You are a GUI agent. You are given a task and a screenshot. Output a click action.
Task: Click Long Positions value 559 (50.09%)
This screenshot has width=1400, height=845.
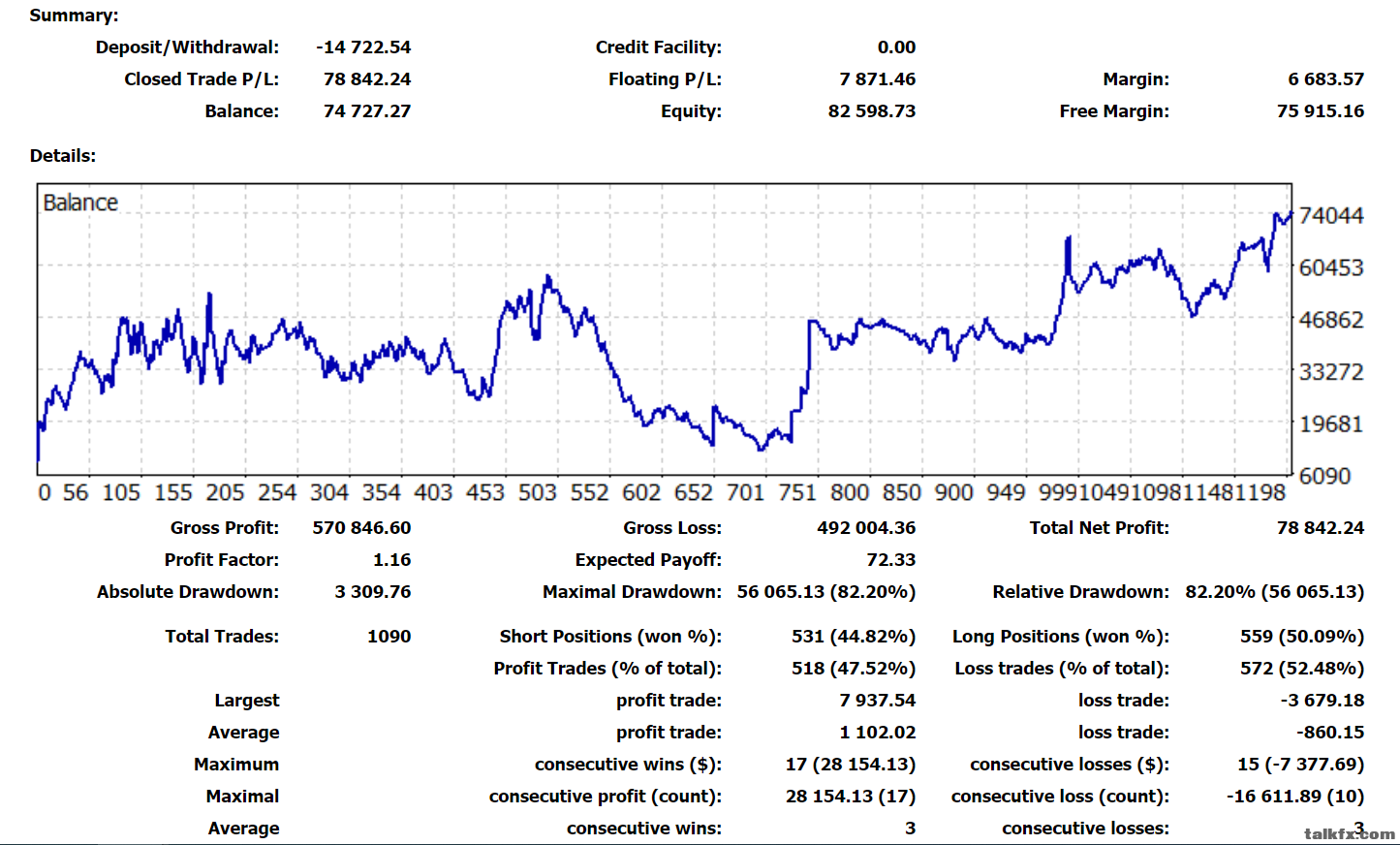click(1302, 636)
